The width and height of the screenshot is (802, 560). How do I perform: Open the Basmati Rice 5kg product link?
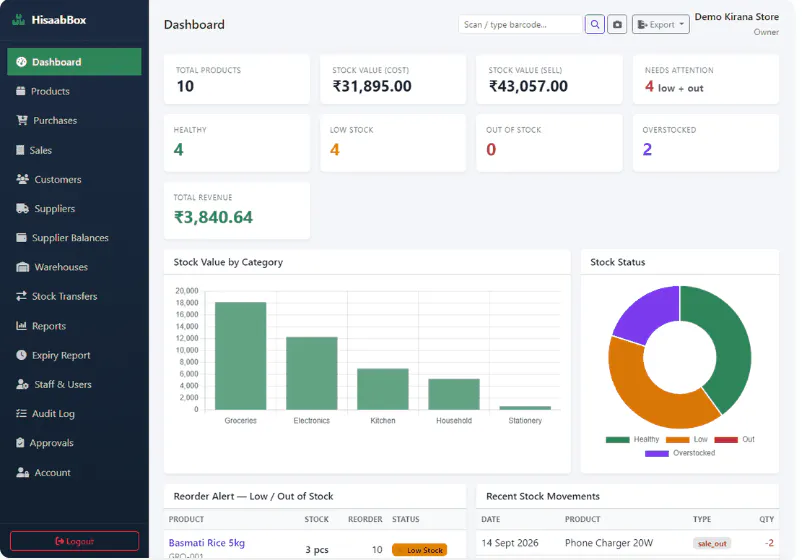207,543
